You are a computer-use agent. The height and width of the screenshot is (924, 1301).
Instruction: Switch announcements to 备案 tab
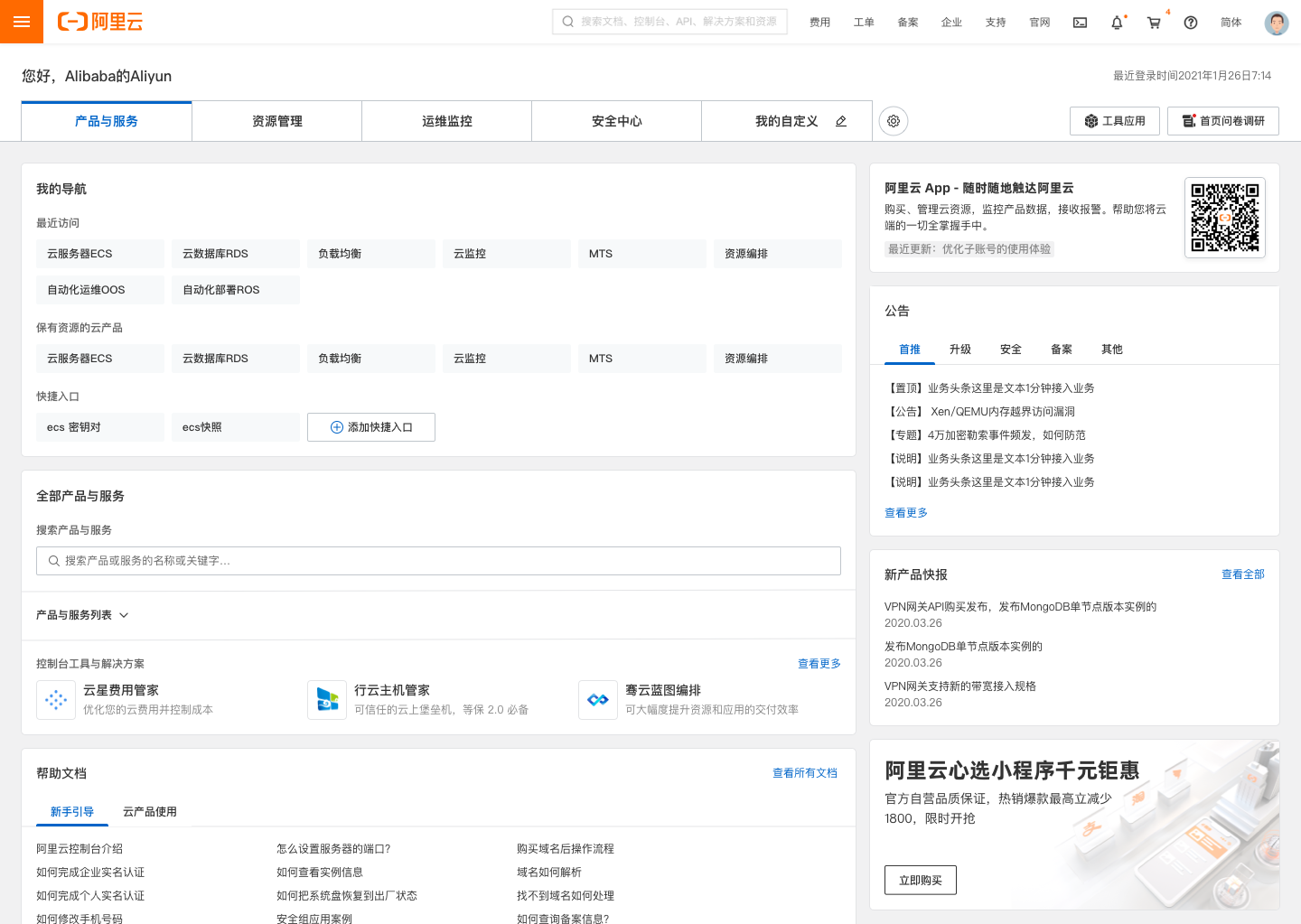pos(1062,350)
